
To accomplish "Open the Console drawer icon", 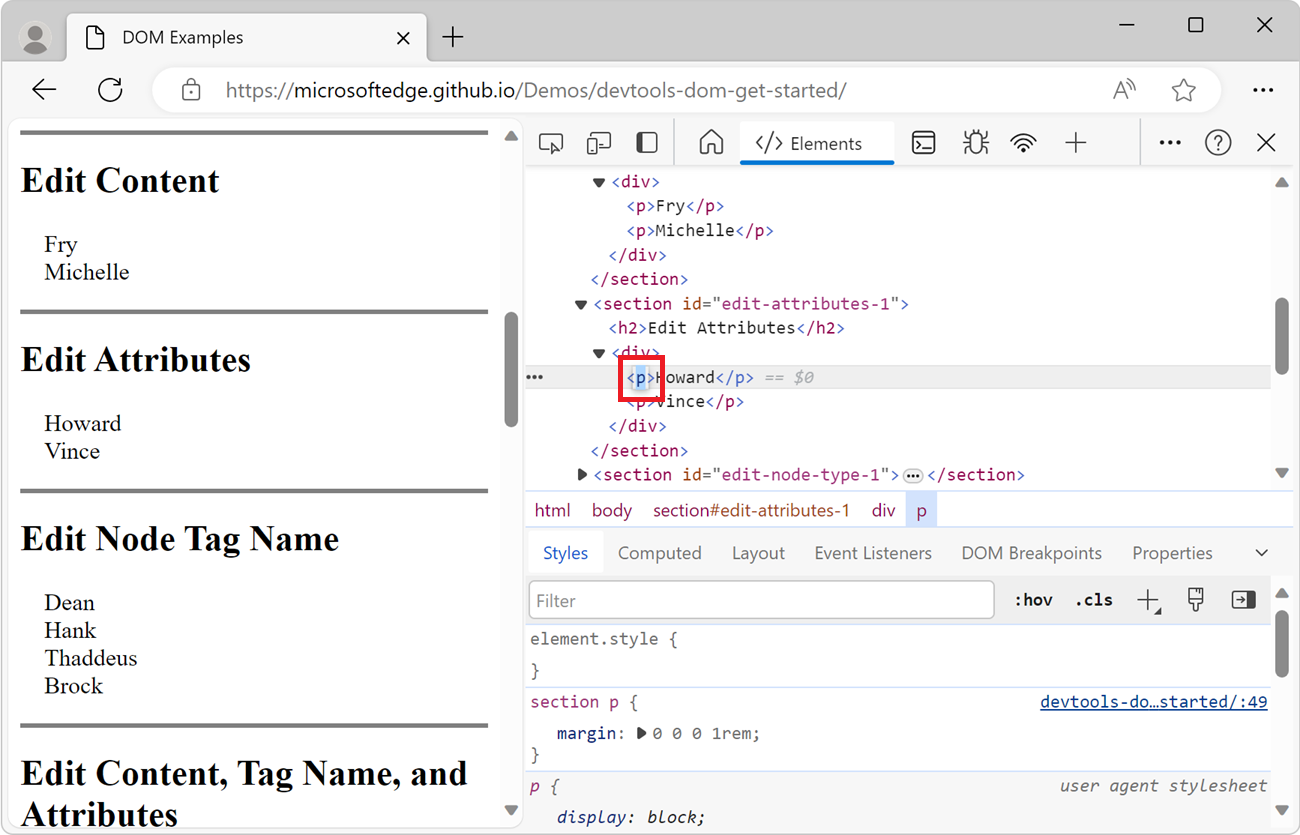I will (923, 142).
